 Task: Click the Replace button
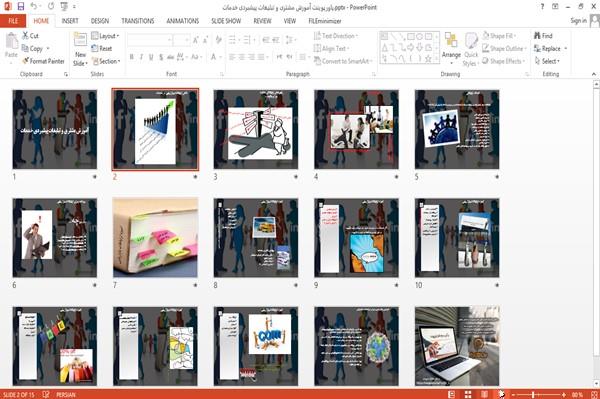click(550, 48)
